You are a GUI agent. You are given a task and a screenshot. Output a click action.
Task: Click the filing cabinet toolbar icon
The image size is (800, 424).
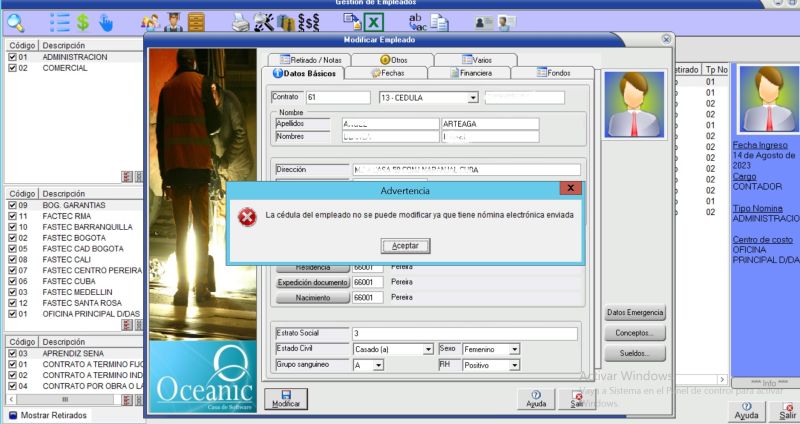tap(197, 21)
